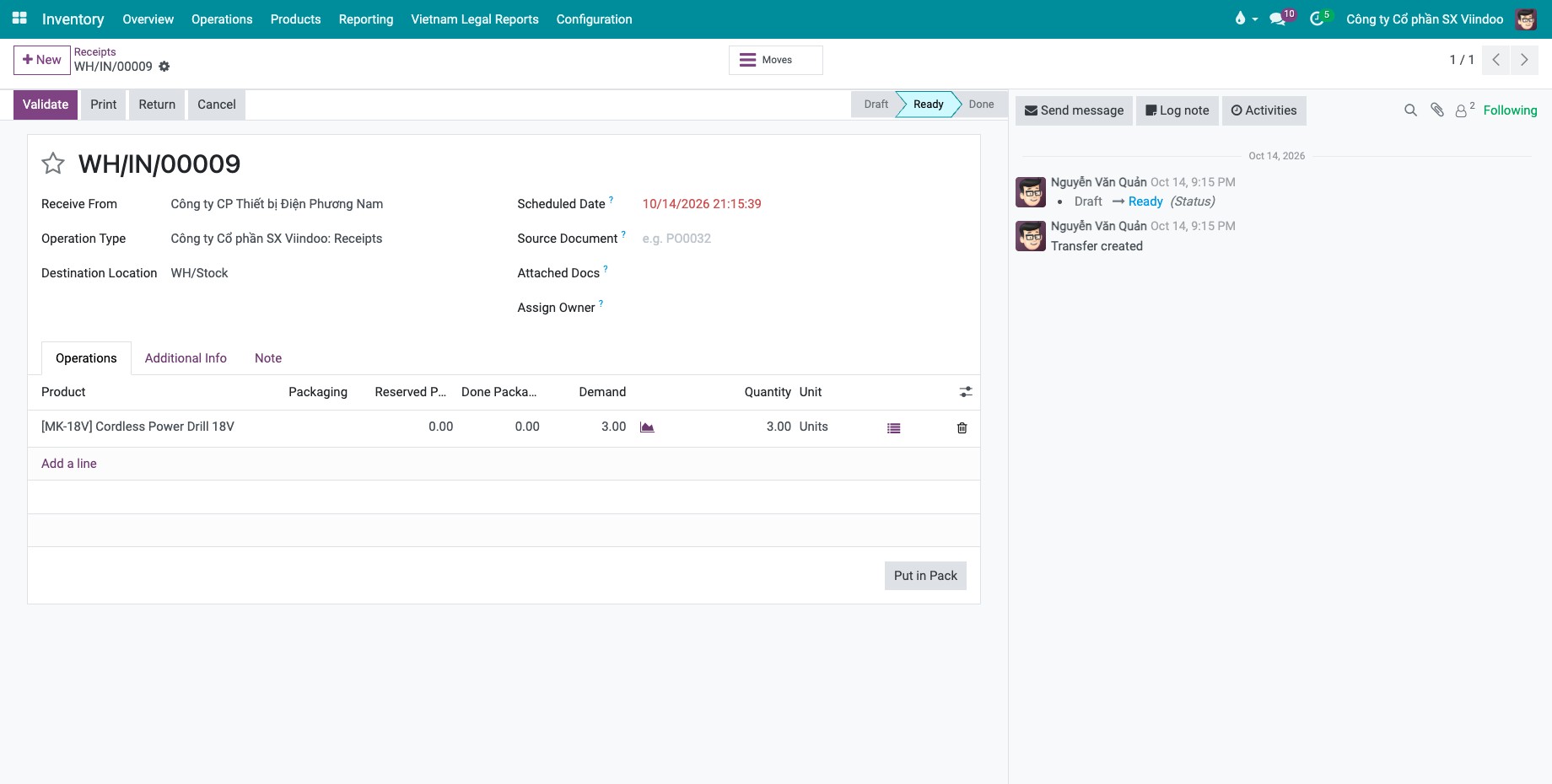Open the Vietnam Legal Reports menu
1552x784 pixels.
click(x=474, y=19)
